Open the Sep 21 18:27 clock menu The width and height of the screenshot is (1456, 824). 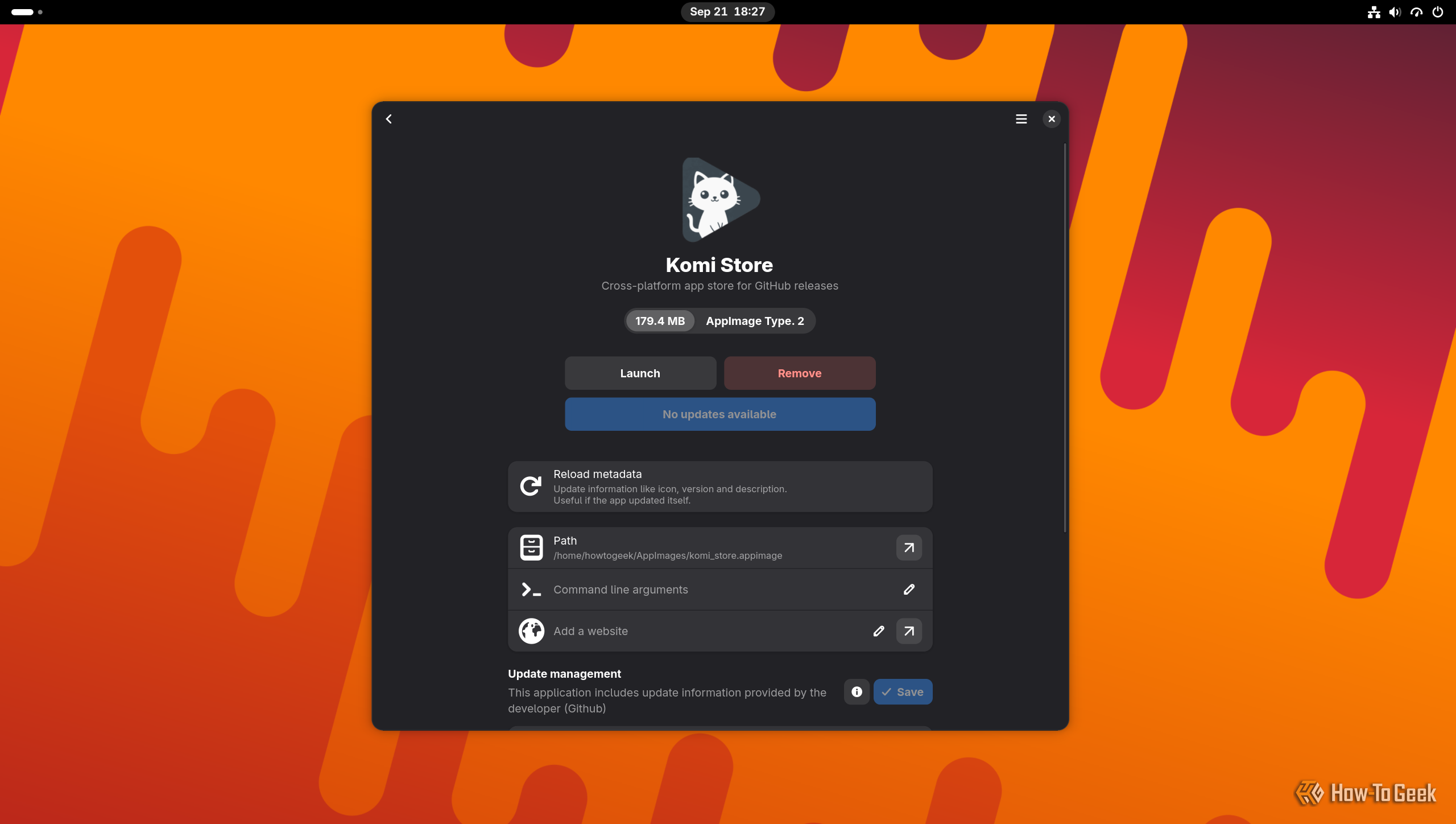(727, 11)
